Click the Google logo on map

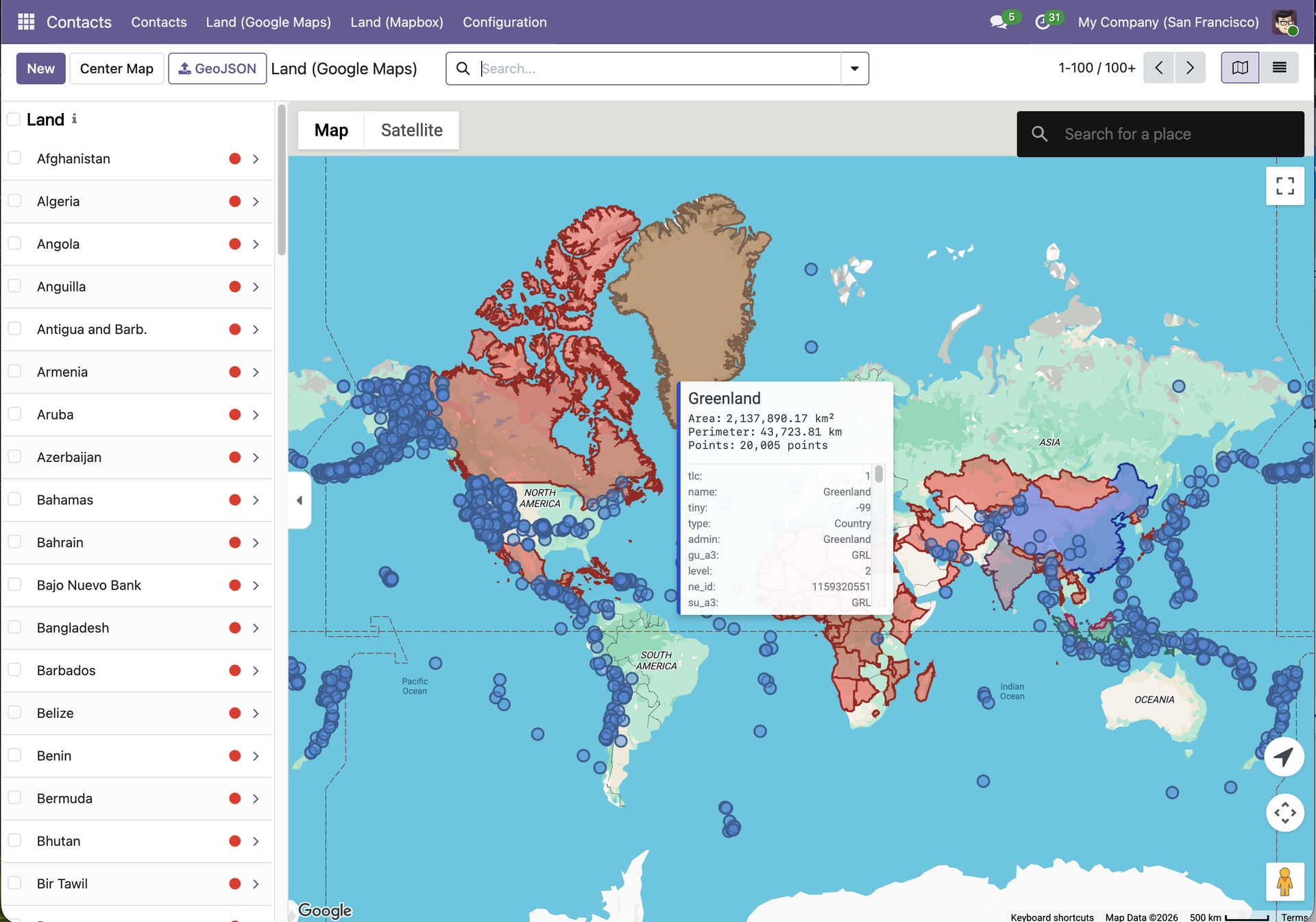tap(325, 910)
